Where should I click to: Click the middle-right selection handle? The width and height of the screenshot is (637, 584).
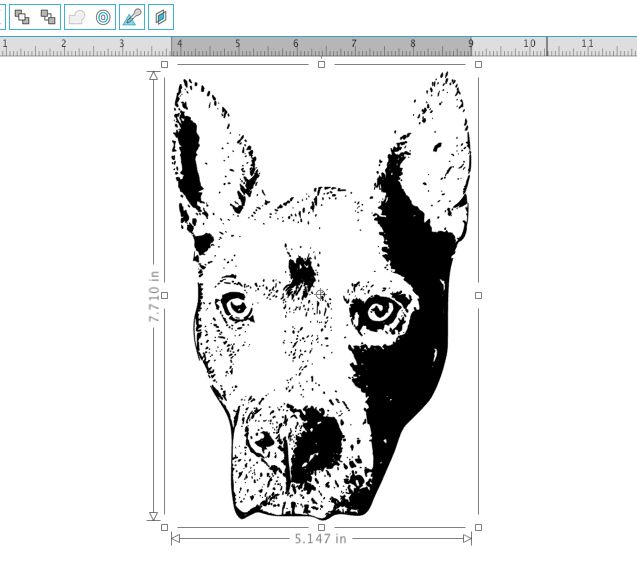click(x=479, y=296)
